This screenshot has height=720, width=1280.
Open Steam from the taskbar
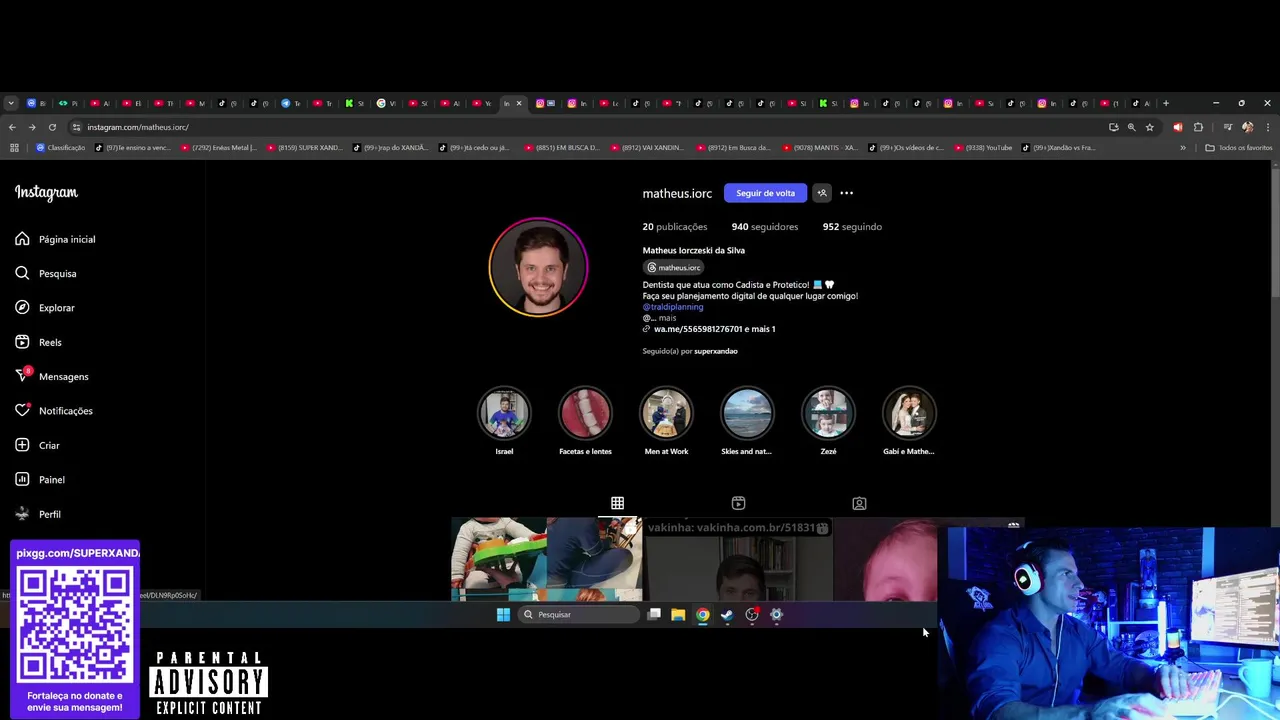tap(727, 615)
